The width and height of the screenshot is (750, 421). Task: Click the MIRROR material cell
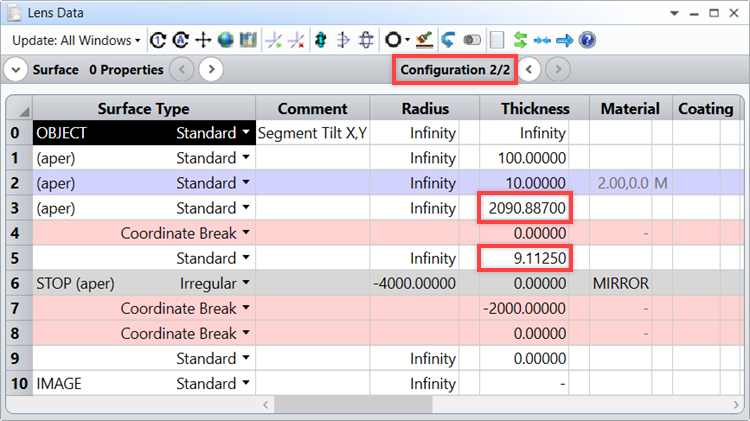(621, 283)
